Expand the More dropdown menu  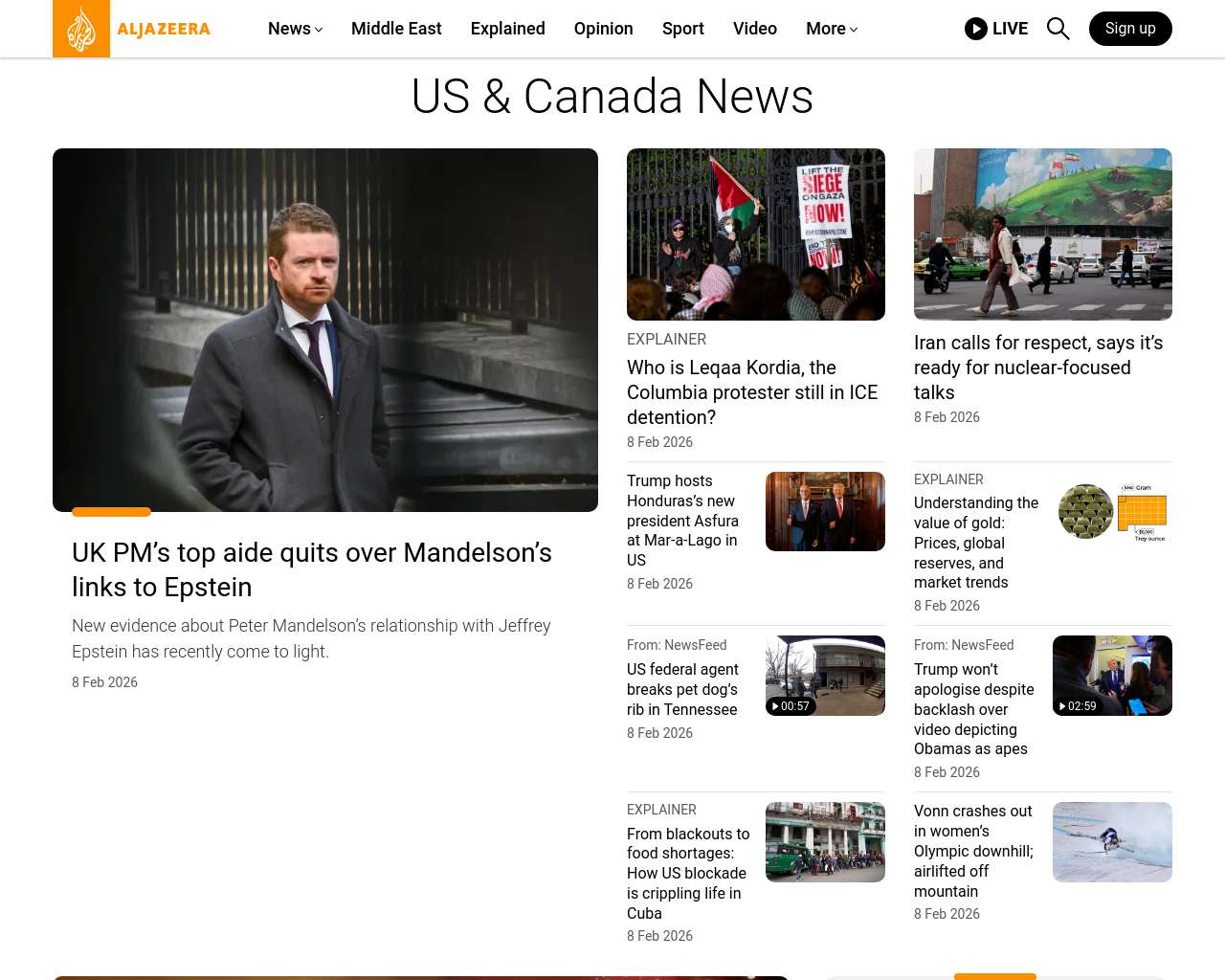tap(831, 29)
